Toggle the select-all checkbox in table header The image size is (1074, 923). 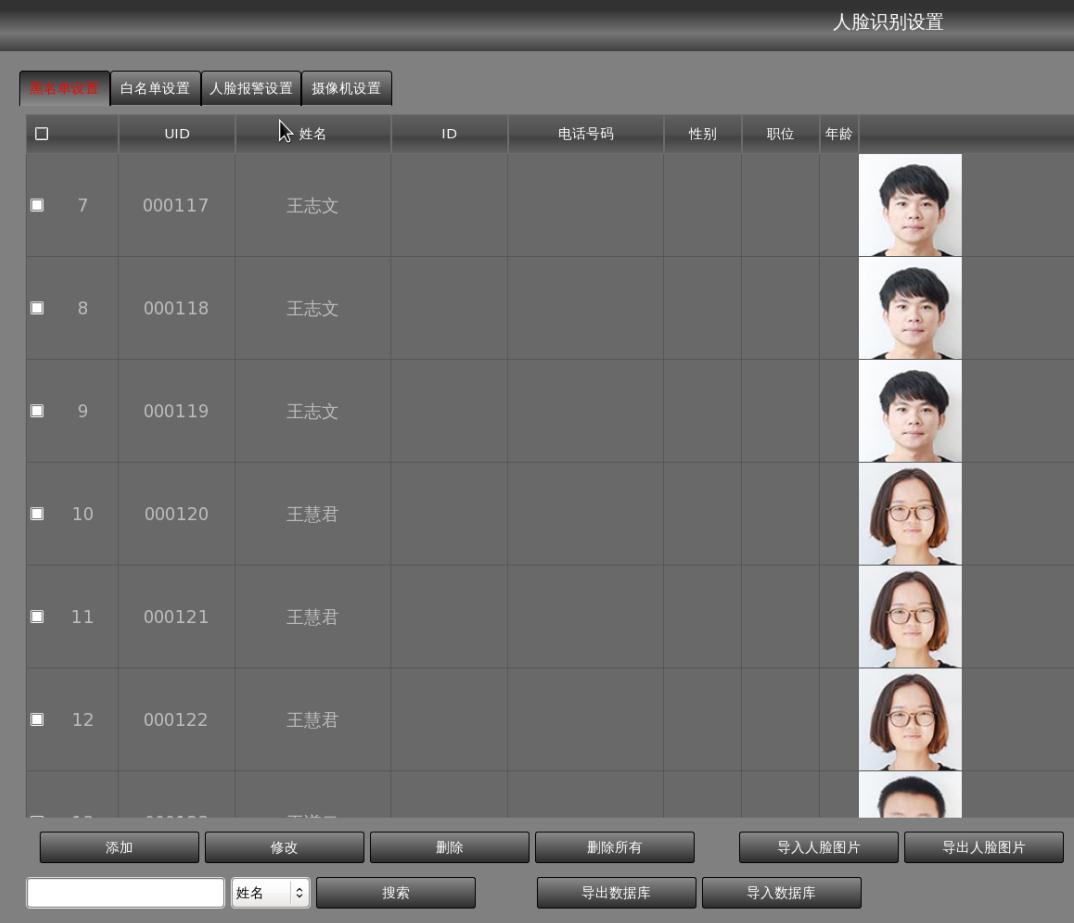[41, 135]
